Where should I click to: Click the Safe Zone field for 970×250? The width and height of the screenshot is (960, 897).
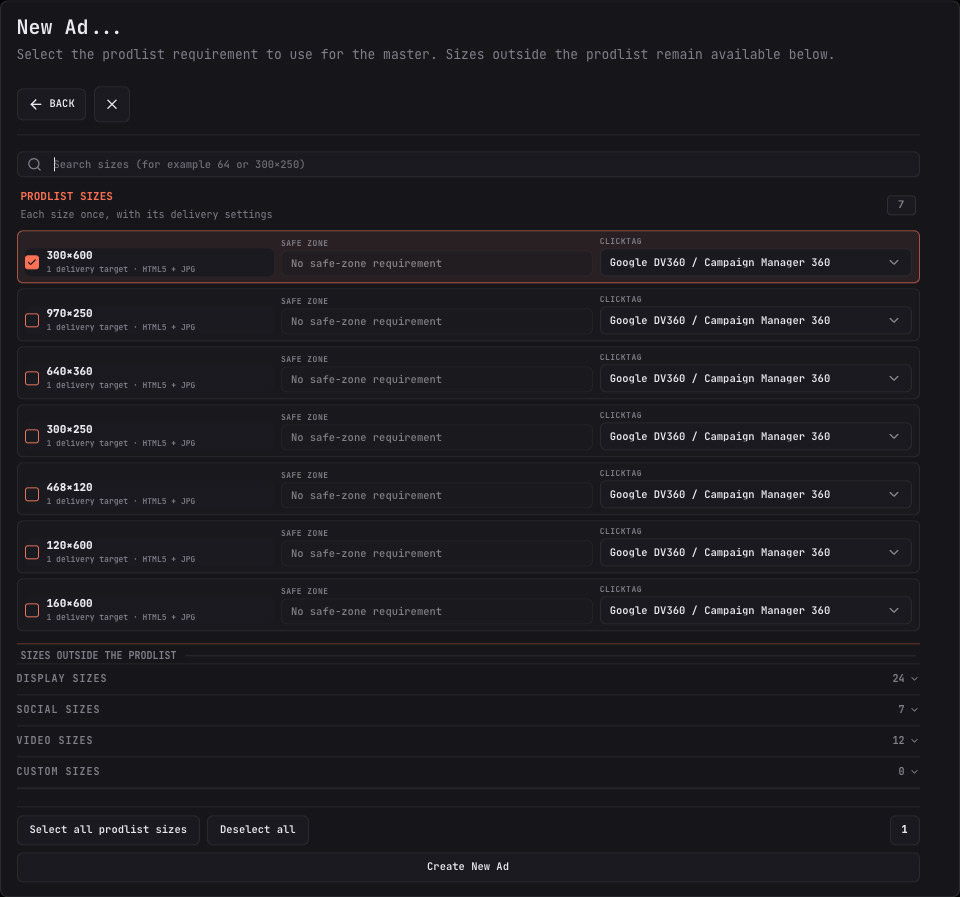[437, 321]
